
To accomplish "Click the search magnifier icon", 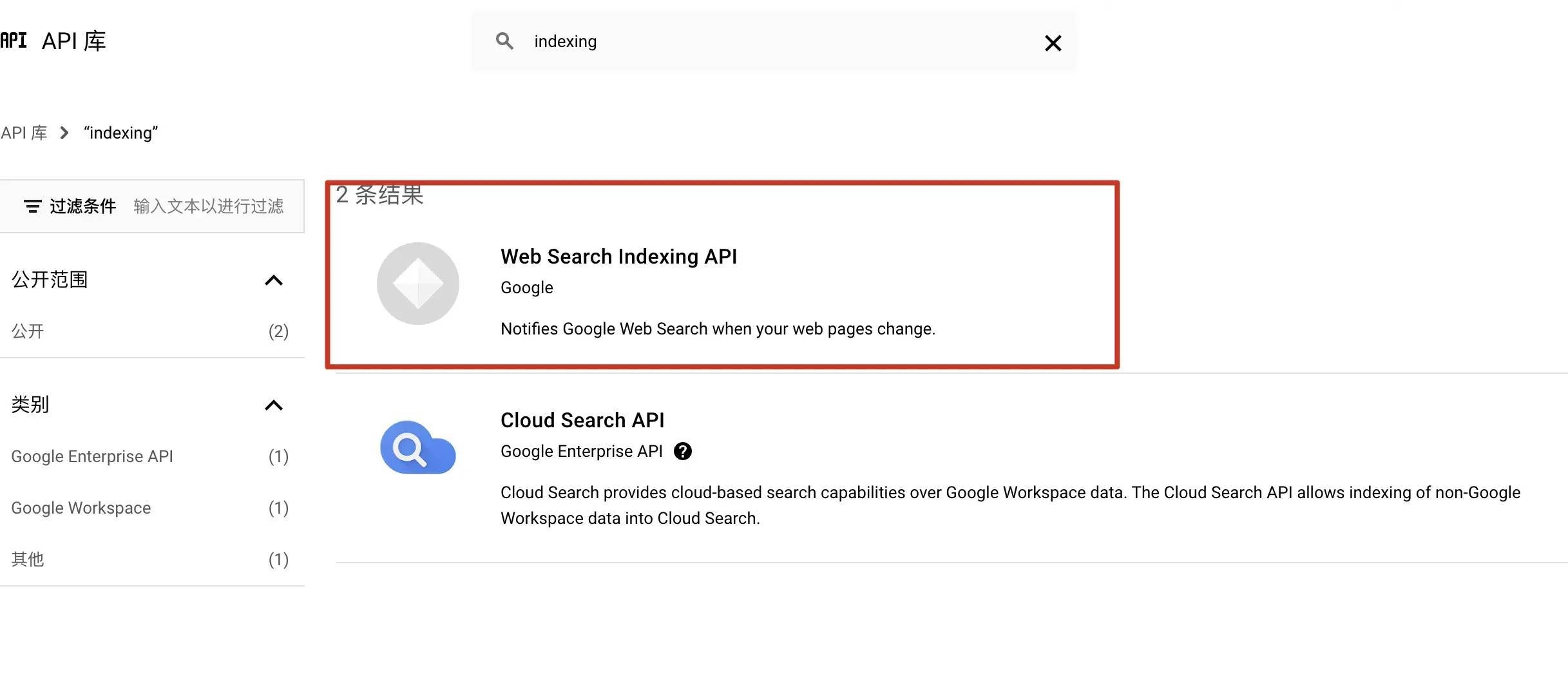I will pyautogui.click(x=504, y=41).
